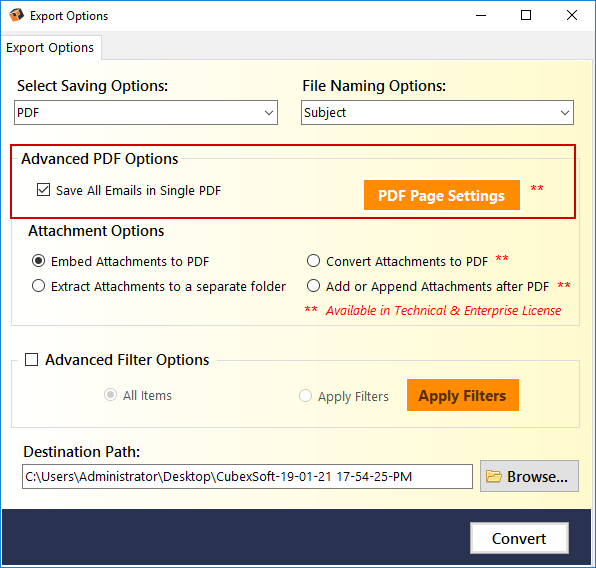The image size is (596, 568).
Task: Click the CubexSoft app logo in title bar
Action: [x=16, y=15]
